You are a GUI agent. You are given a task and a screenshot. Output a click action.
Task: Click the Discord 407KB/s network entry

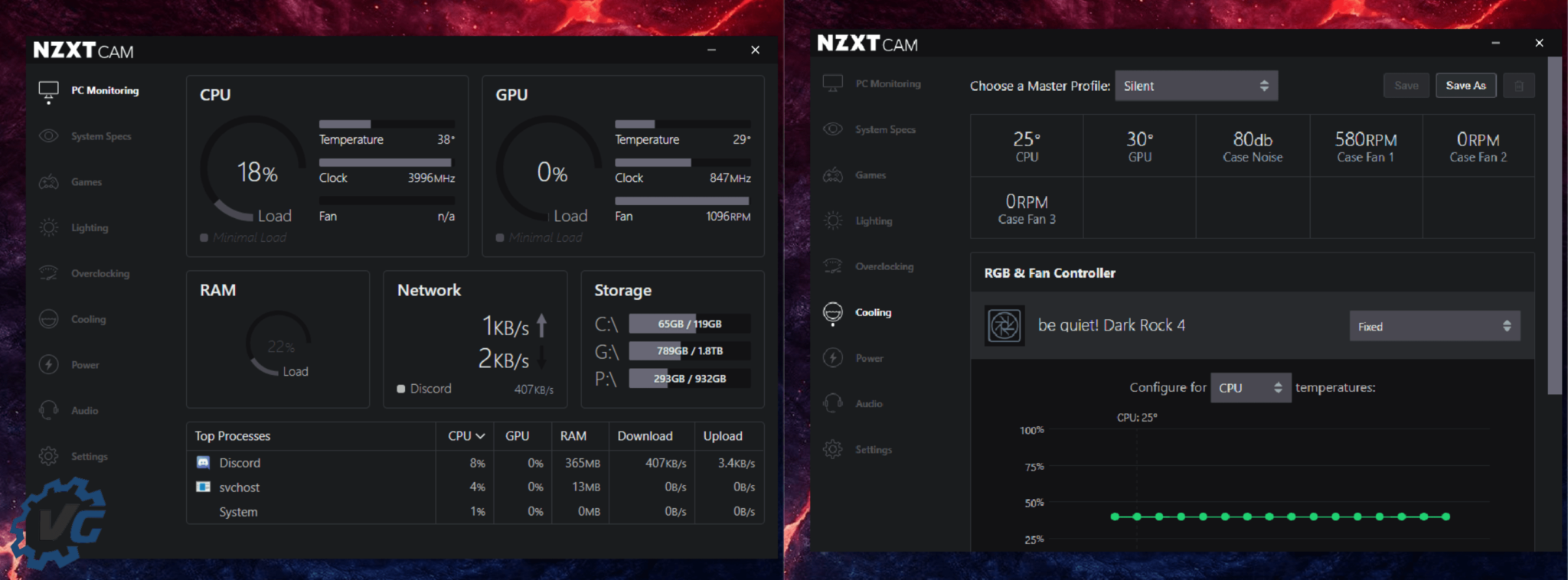pyautogui.click(x=475, y=389)
